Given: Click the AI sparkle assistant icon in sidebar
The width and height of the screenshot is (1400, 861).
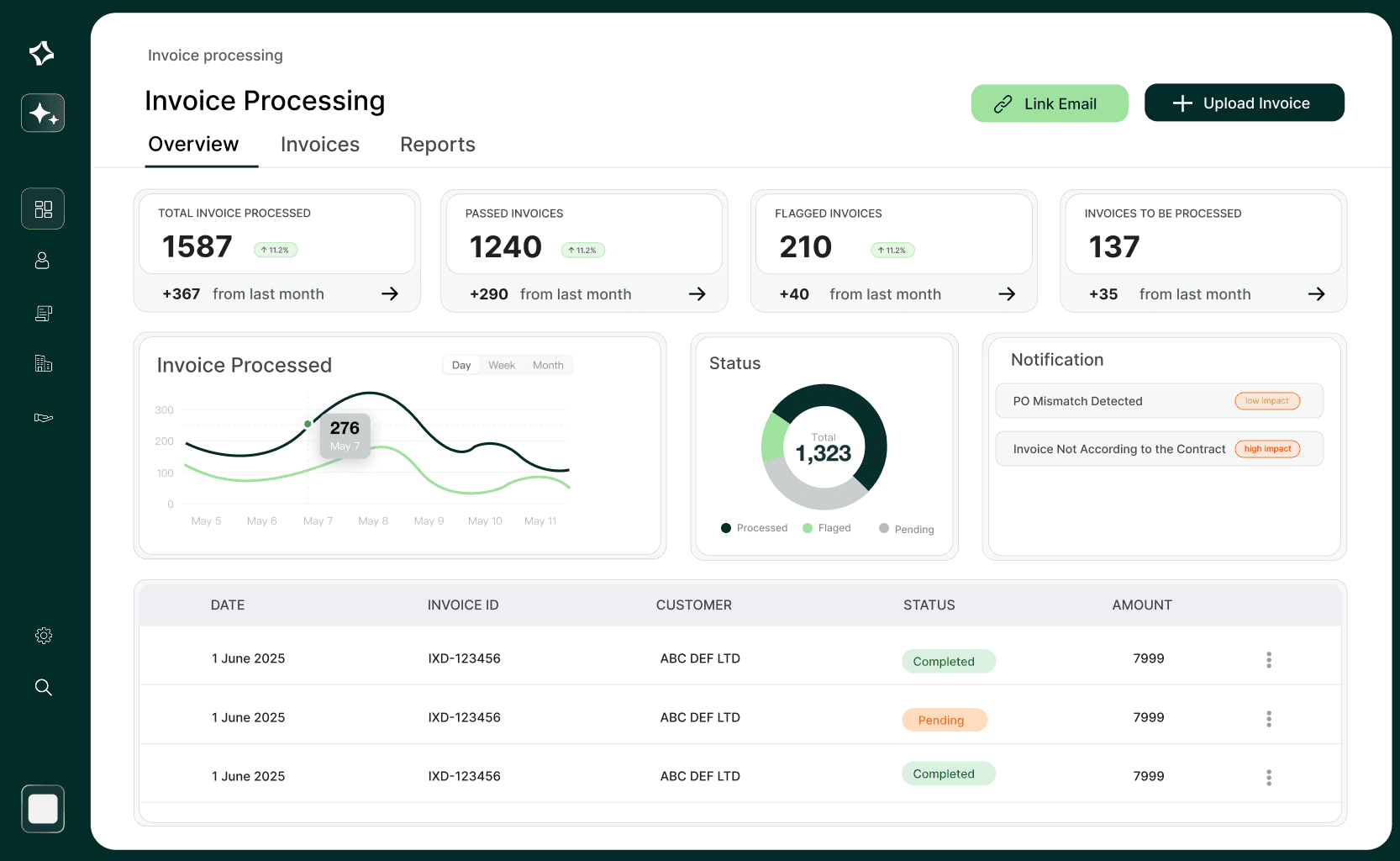Looking at the screenshot, I should (x=43, y=113).
